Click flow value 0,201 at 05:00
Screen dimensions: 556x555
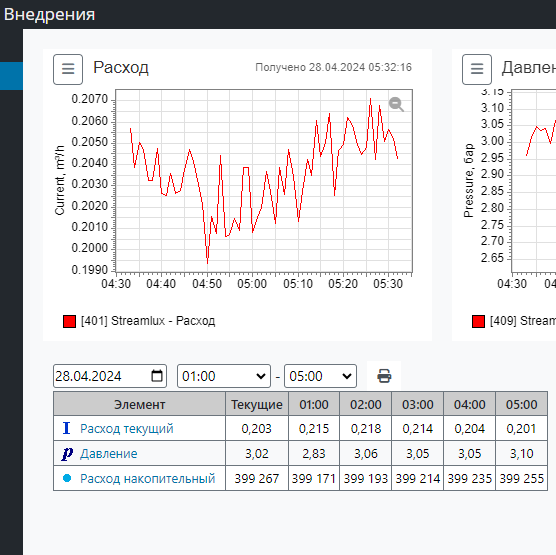click(x=521, y=429)
